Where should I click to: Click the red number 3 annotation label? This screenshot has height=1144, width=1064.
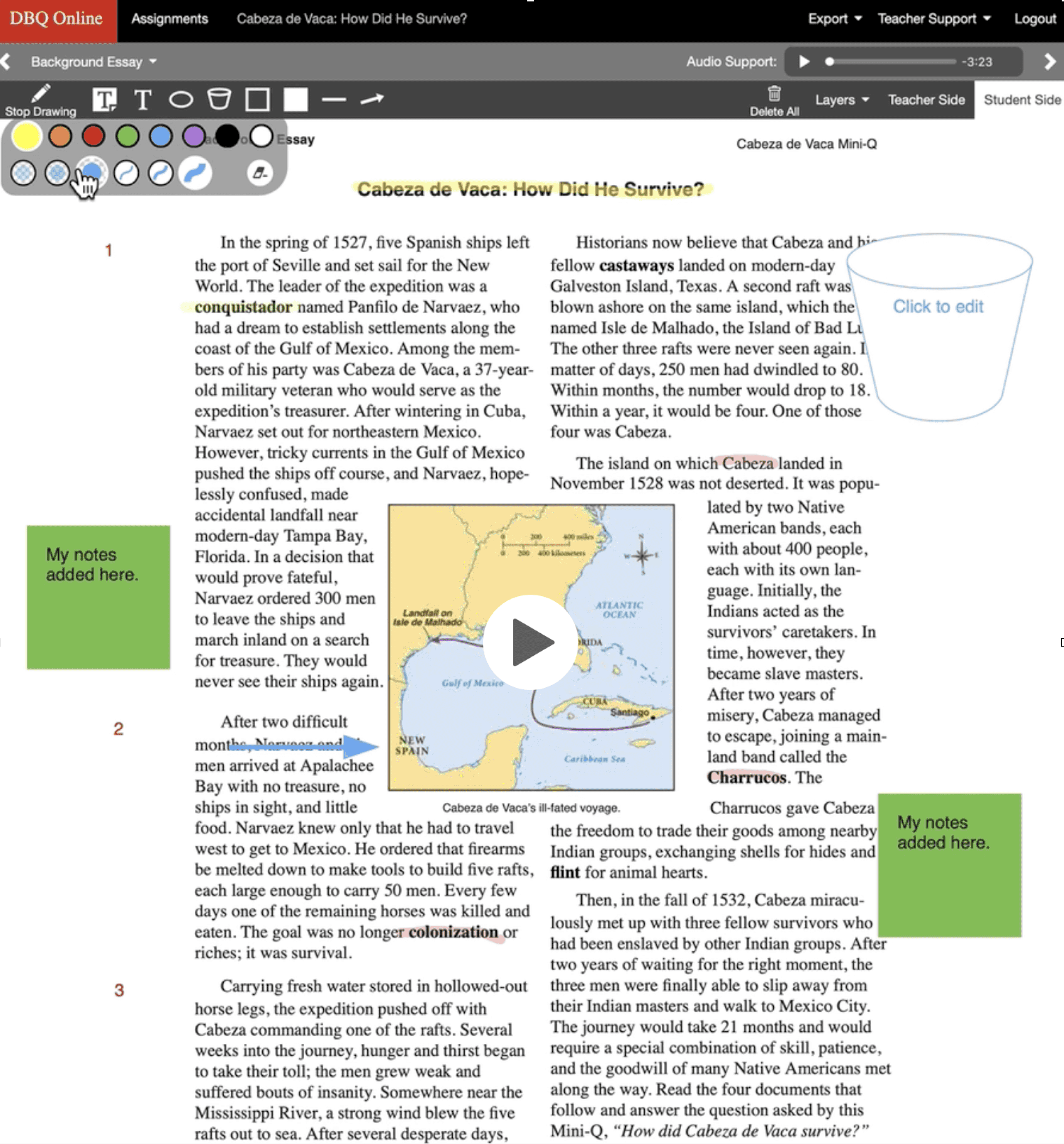pyautogui.click(x=118, y=990)
